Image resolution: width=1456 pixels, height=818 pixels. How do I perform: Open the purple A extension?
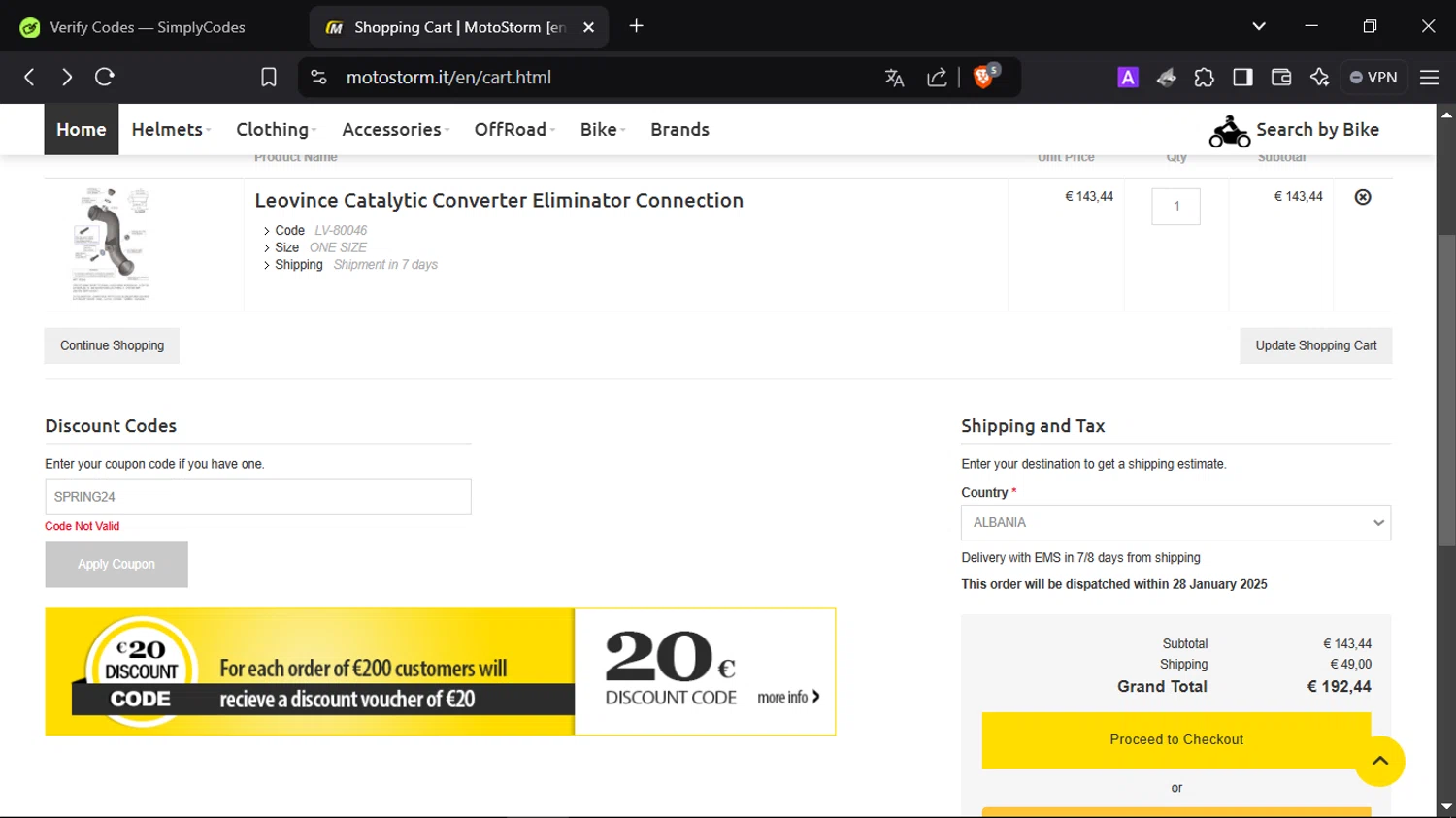(1128, 78)
